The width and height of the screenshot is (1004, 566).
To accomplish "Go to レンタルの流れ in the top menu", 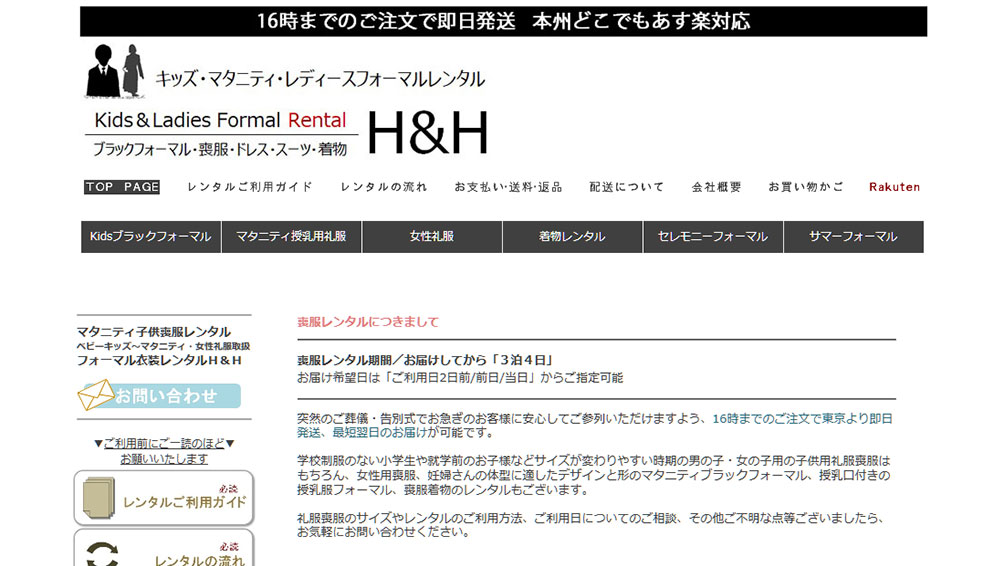I will tap(384, 187).
